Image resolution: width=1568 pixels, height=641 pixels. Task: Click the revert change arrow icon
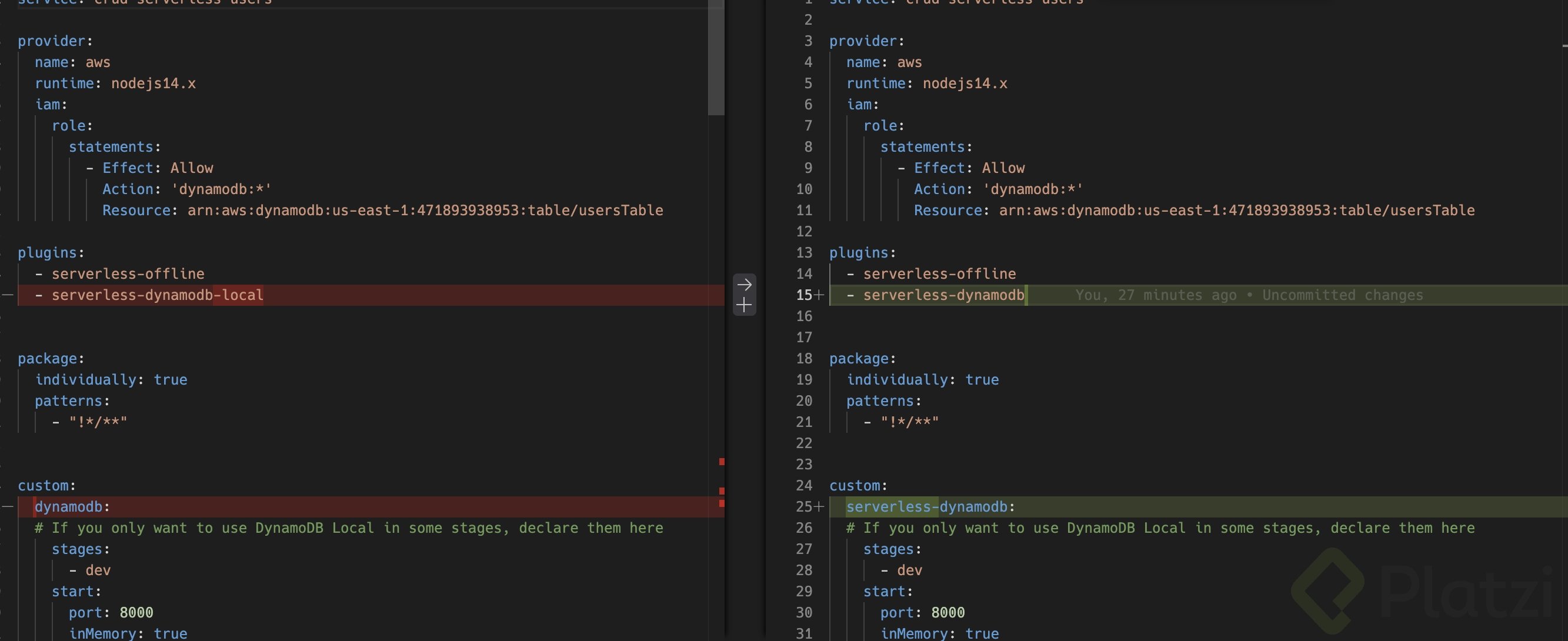744,284
